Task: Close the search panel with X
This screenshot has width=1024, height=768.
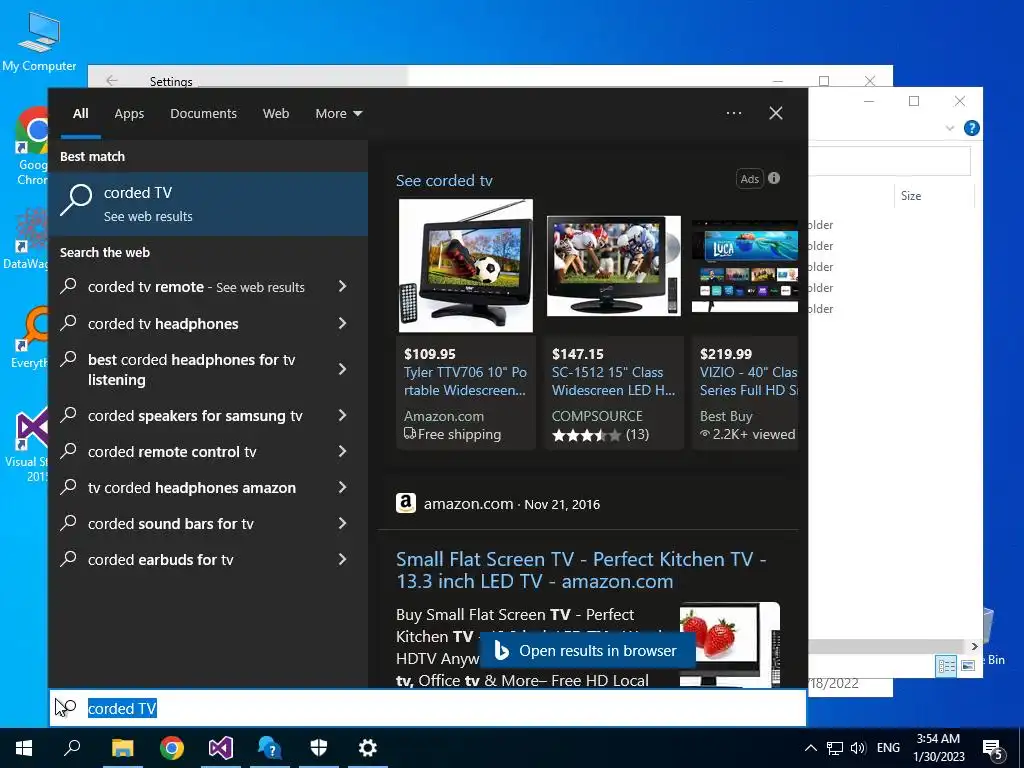Action: [776, 113]
